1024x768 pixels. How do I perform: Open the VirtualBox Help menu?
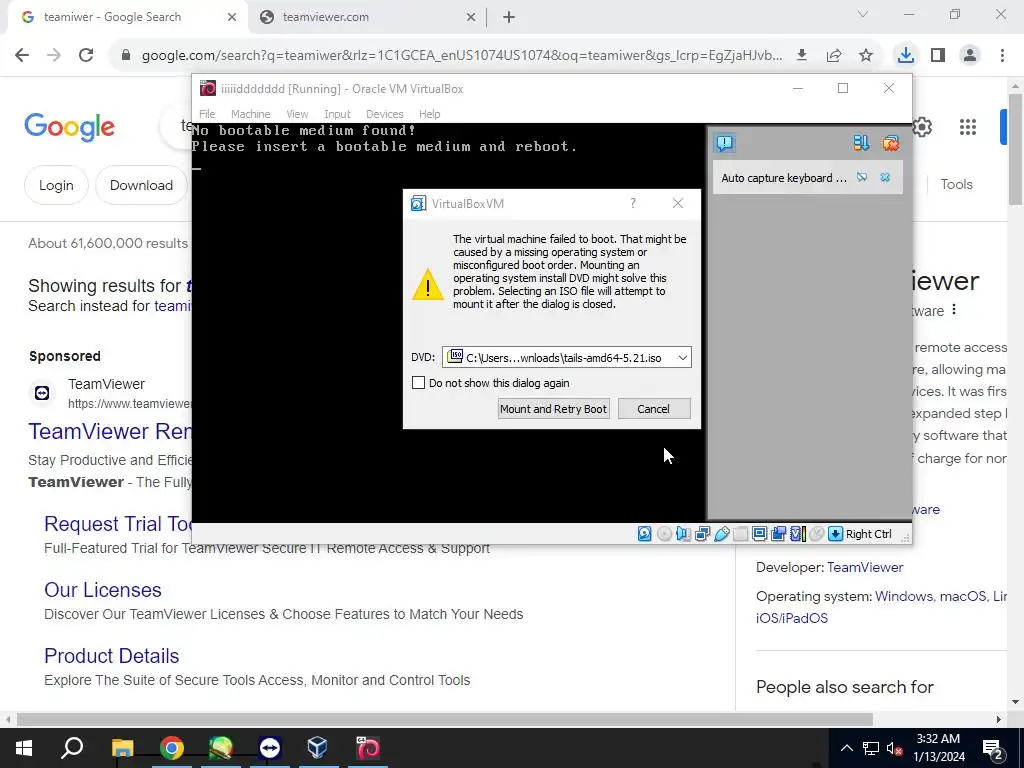(430, 114)
